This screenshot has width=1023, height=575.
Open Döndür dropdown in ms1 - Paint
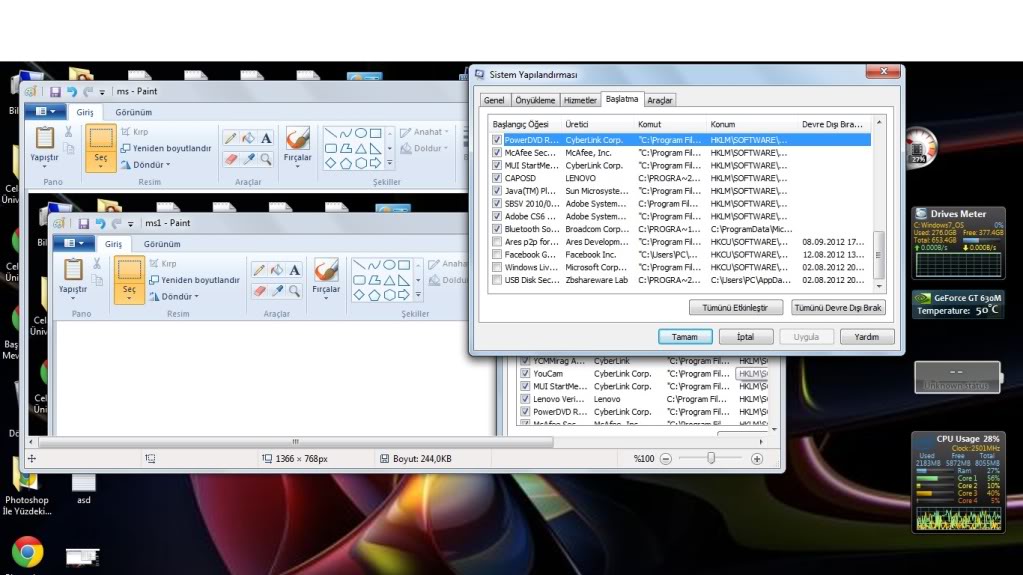pos(175,296)
